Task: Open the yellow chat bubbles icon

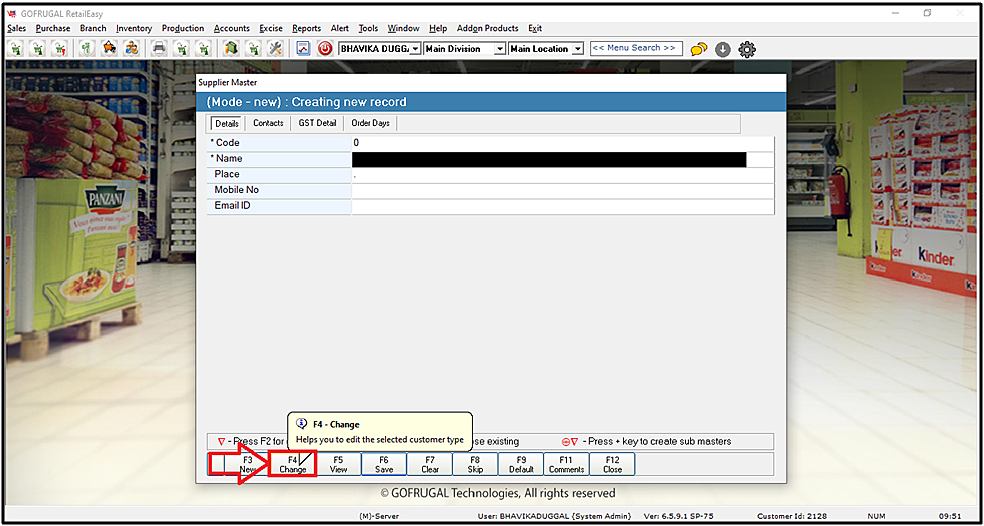Action: (x=699, y=49)
